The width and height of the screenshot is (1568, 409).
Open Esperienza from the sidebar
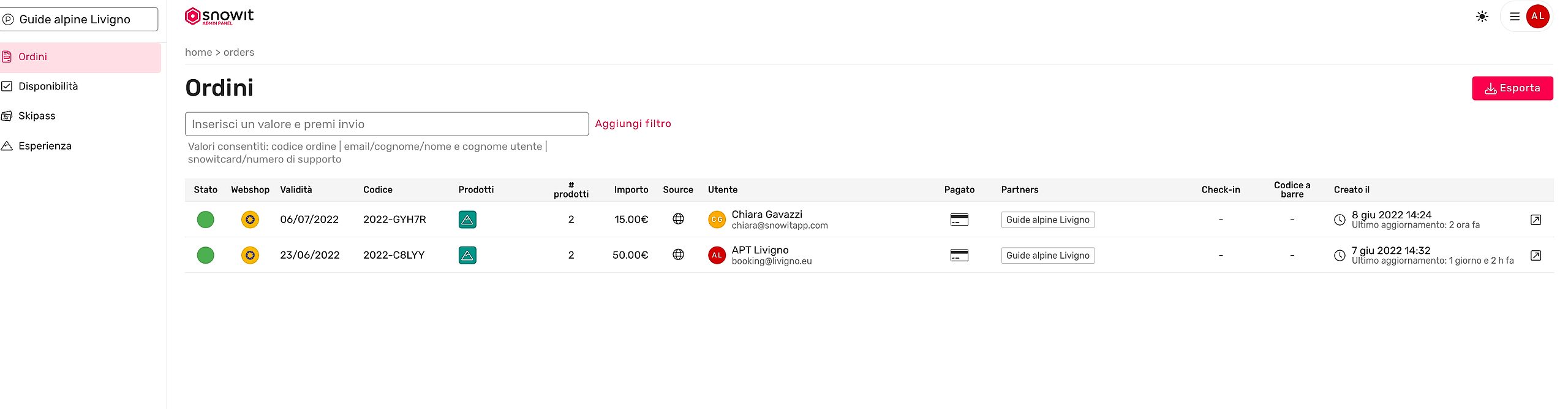[x=45, y=146]
